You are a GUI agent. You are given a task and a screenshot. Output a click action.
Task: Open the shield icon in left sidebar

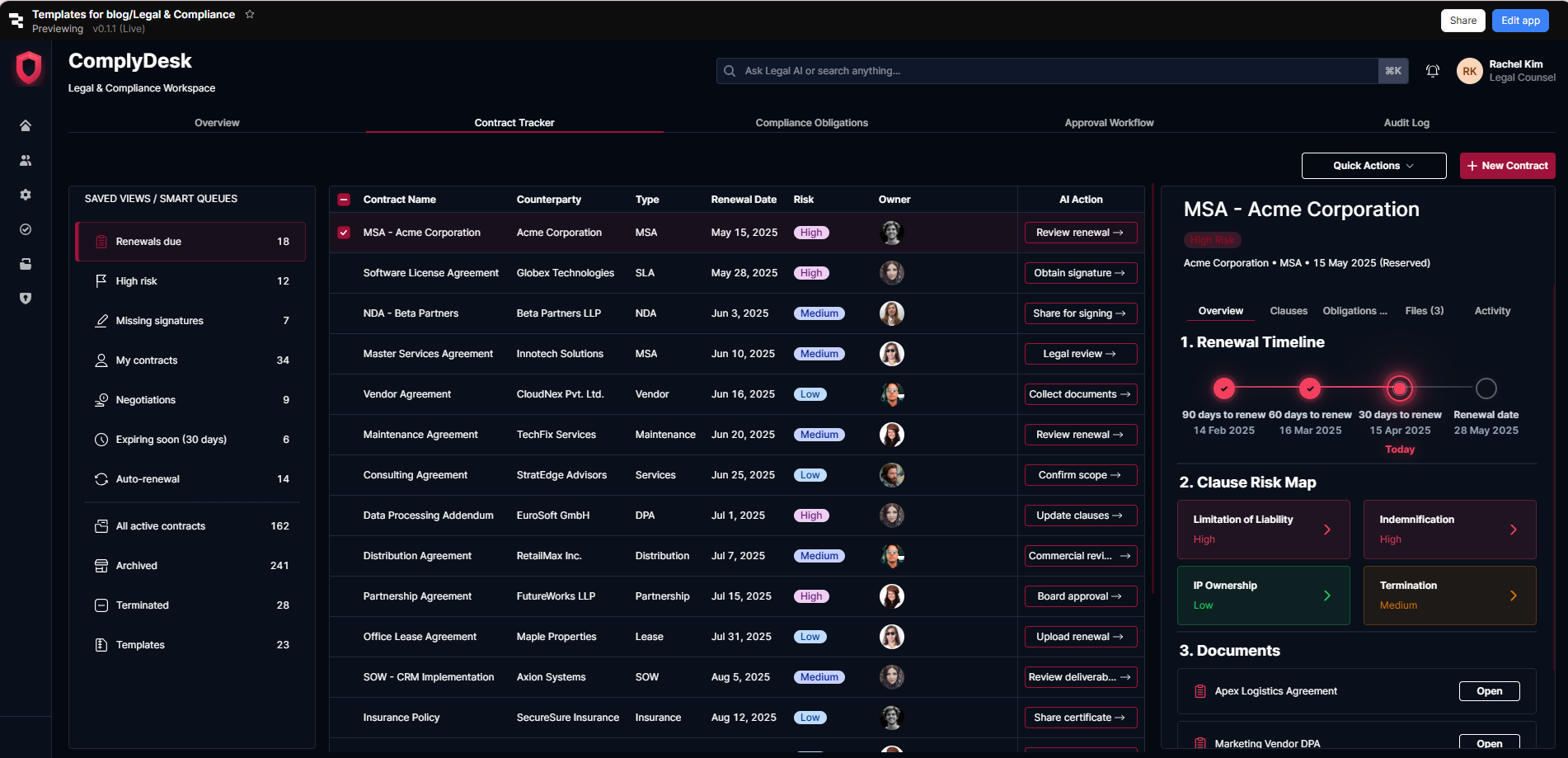(26, 299)
